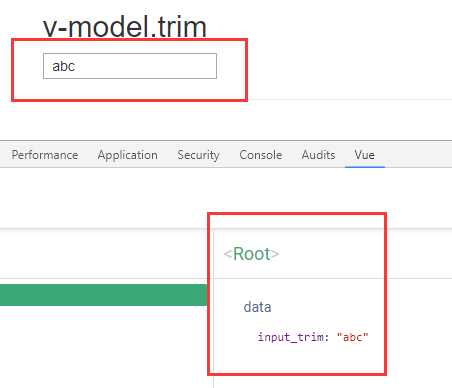
Task: Switch to the Performance tab
Action: [x=45, y=155]
